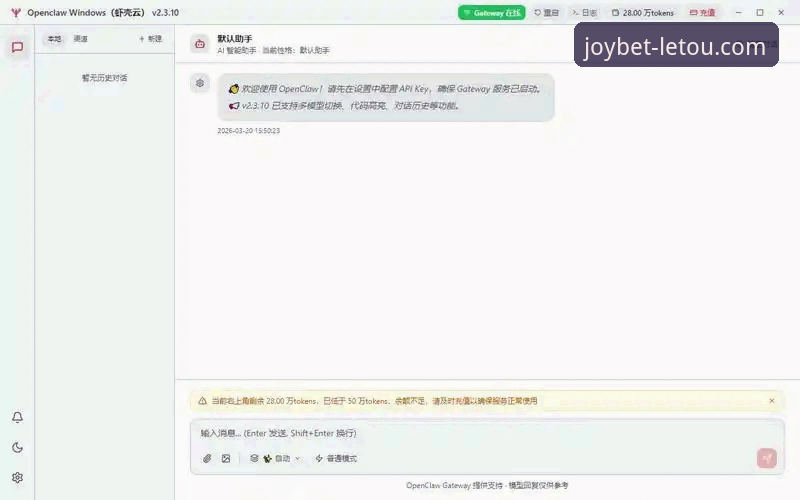The width and height of the screenshot is (800, 500).
Task: Click the 28.00 万tokens balance indicator
Action: coord(643,13)
